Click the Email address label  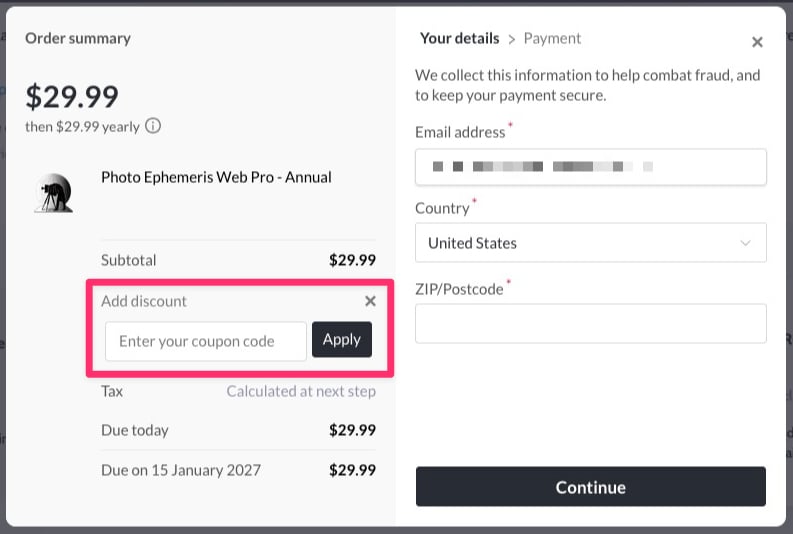pos(460,132)
